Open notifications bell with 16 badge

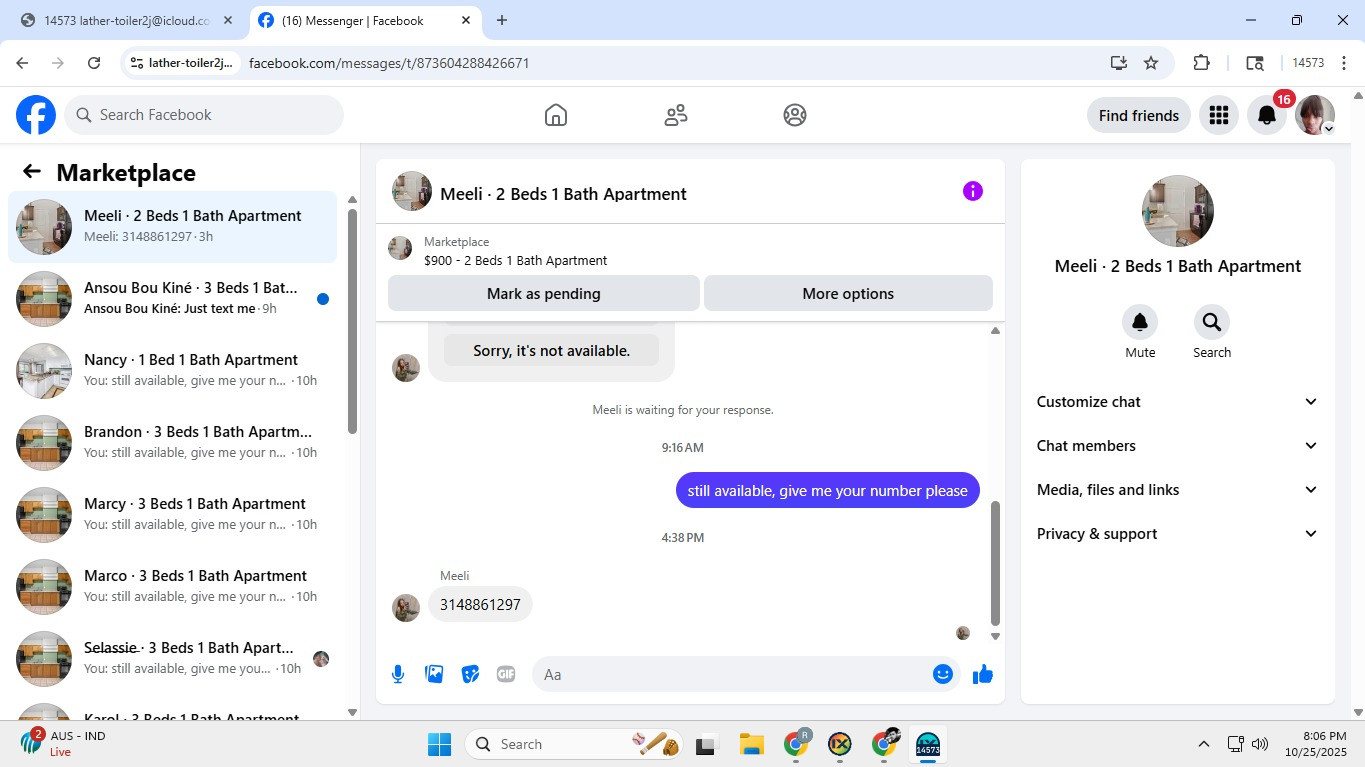coord(1267,115)
